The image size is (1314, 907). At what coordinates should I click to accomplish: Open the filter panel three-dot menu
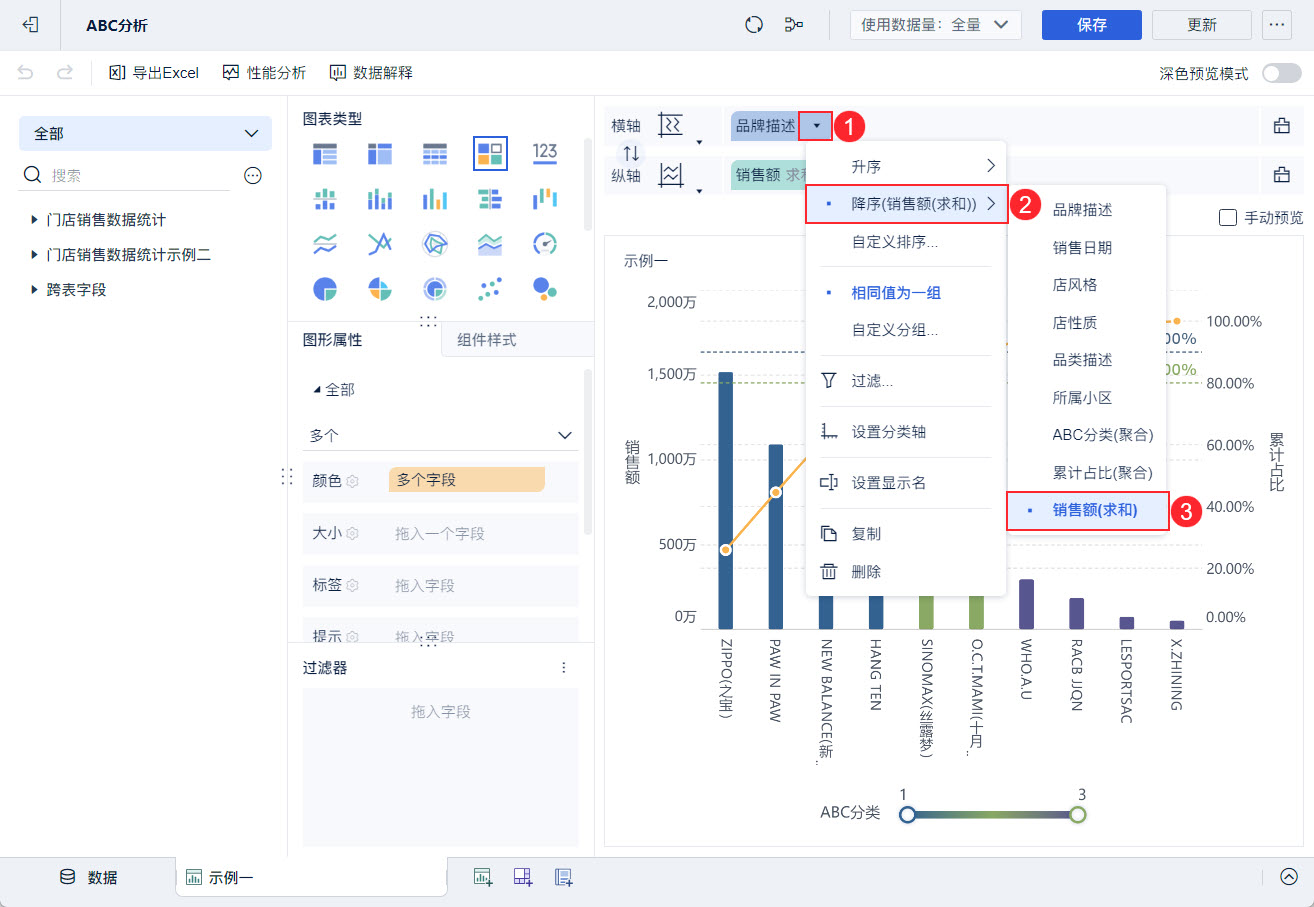click(564, 667)
